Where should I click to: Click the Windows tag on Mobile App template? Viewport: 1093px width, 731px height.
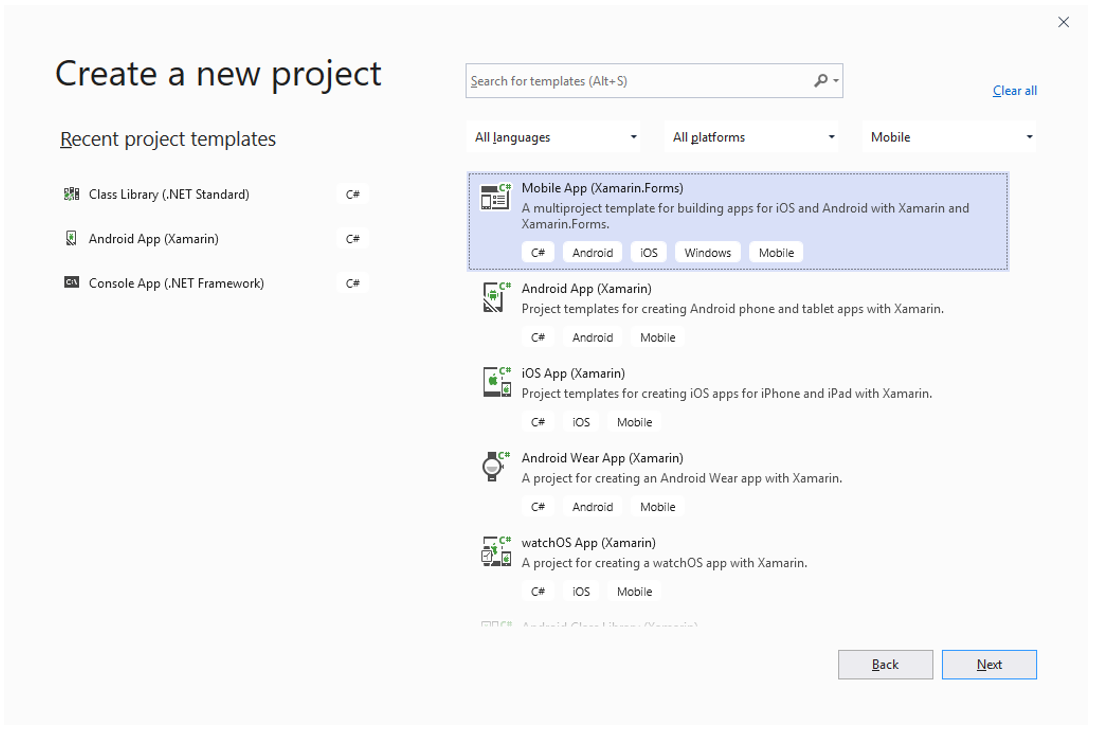point(708,253)
